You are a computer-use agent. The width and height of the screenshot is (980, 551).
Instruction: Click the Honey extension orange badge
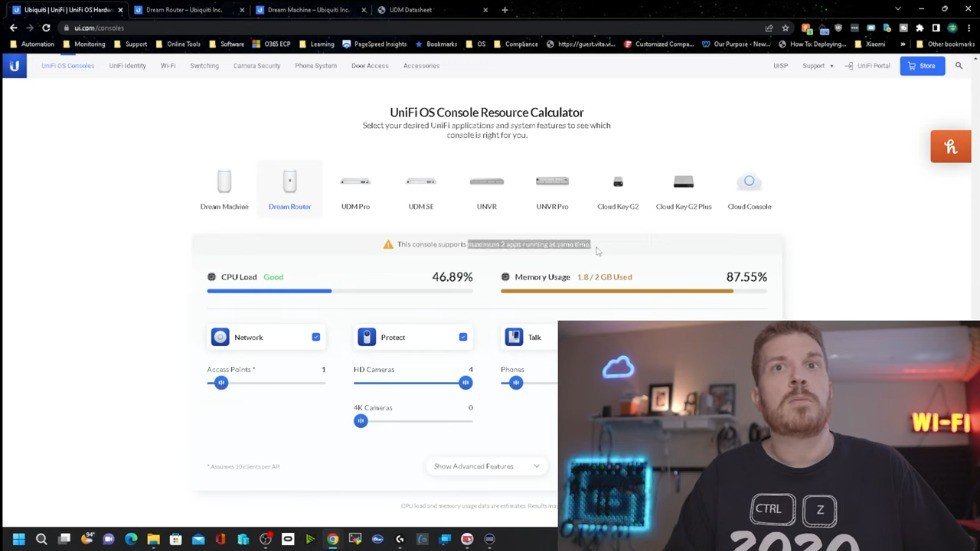click(951, 146)
